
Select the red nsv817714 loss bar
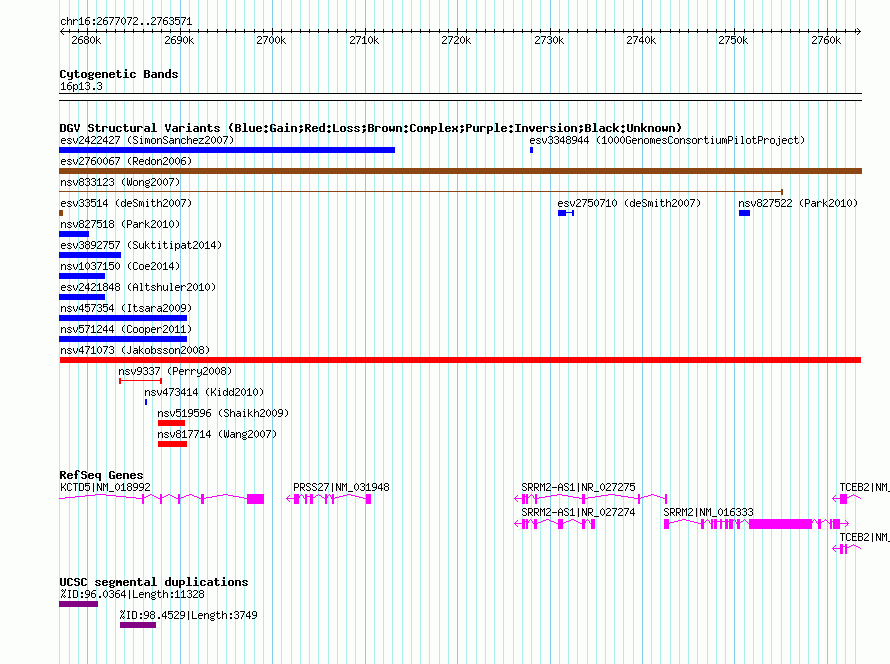[x=172, y=444]
